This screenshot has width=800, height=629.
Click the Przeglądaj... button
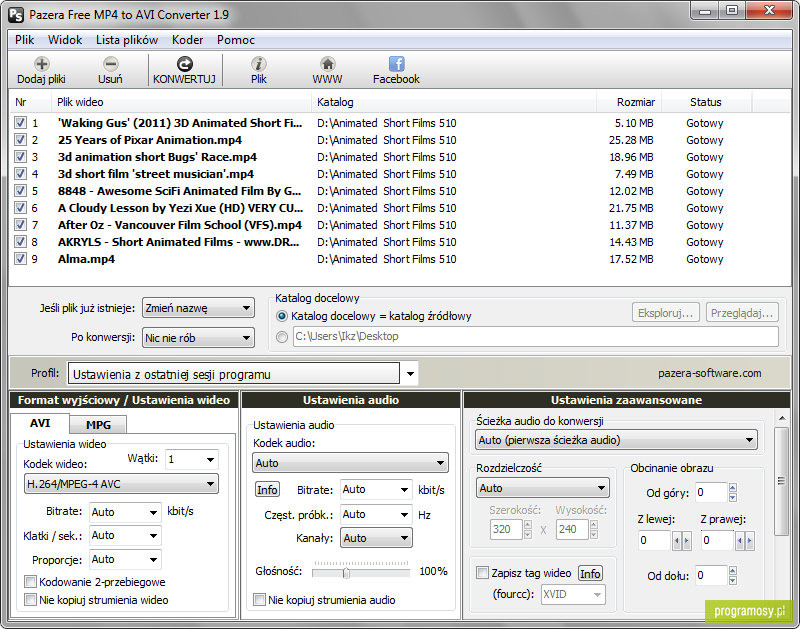tap(742, 313)
